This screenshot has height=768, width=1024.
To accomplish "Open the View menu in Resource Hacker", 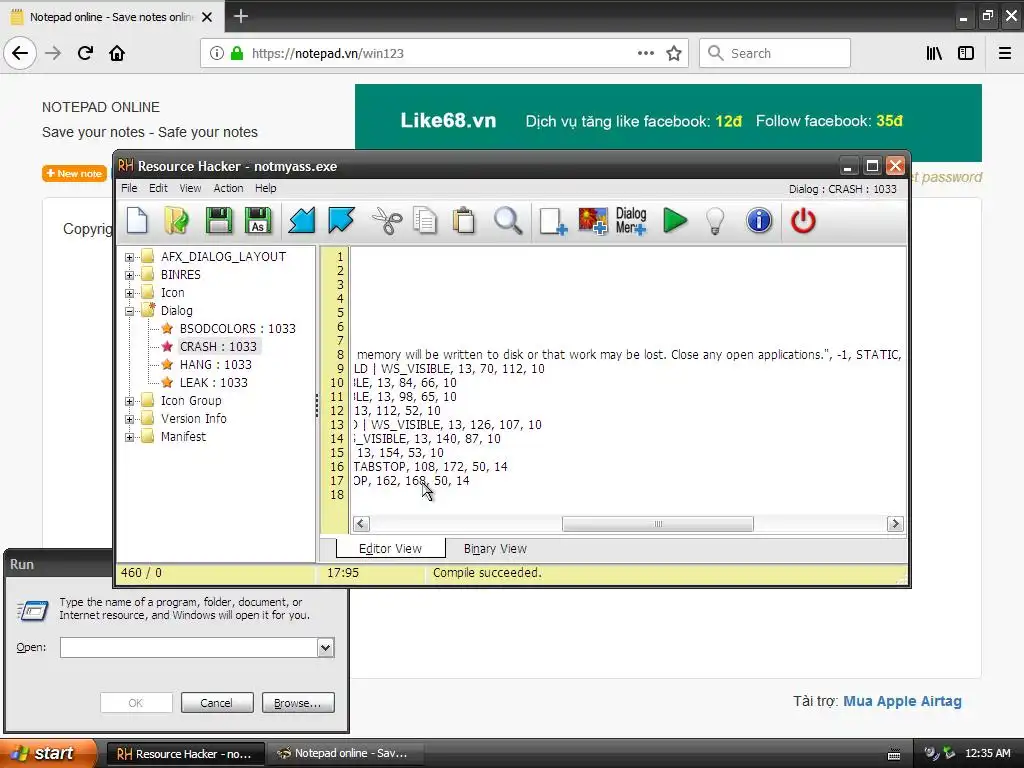I will [x=190, y=188].
